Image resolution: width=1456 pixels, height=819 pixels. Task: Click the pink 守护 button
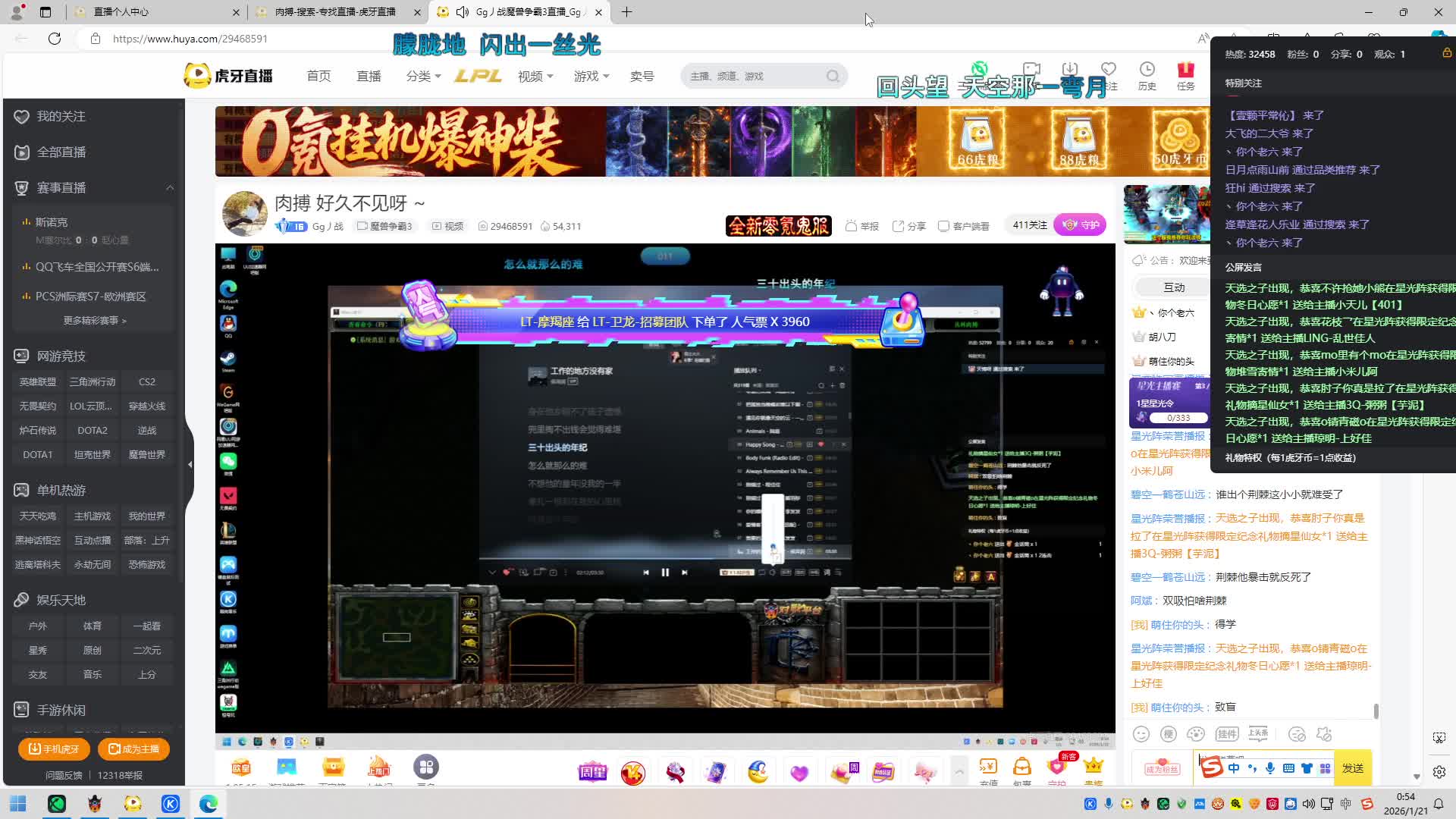coord(1080,225)
